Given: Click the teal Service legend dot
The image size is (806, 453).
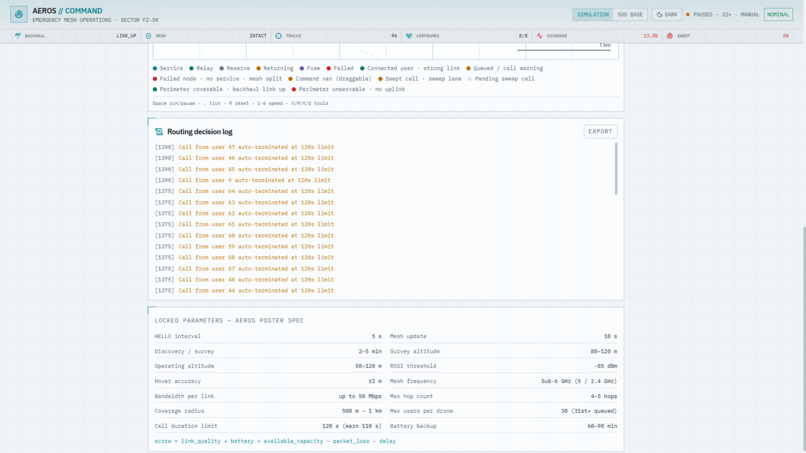Looking at the screenshot, I should pos(155,68).
